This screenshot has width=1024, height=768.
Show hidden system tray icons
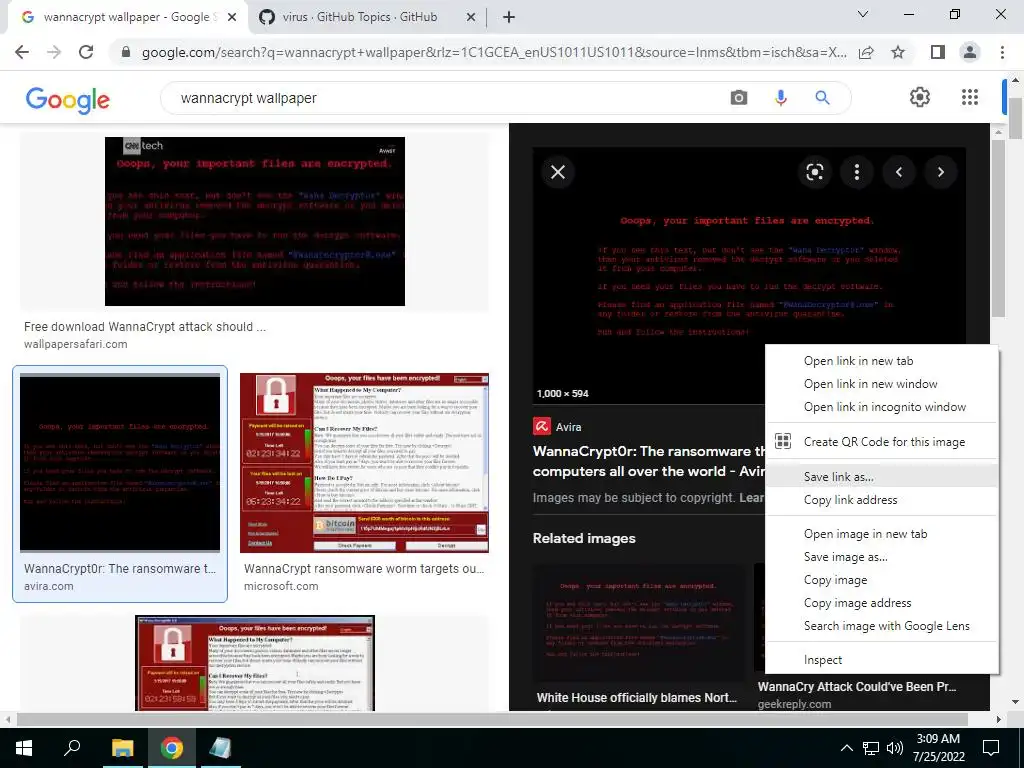coord(846,748)
